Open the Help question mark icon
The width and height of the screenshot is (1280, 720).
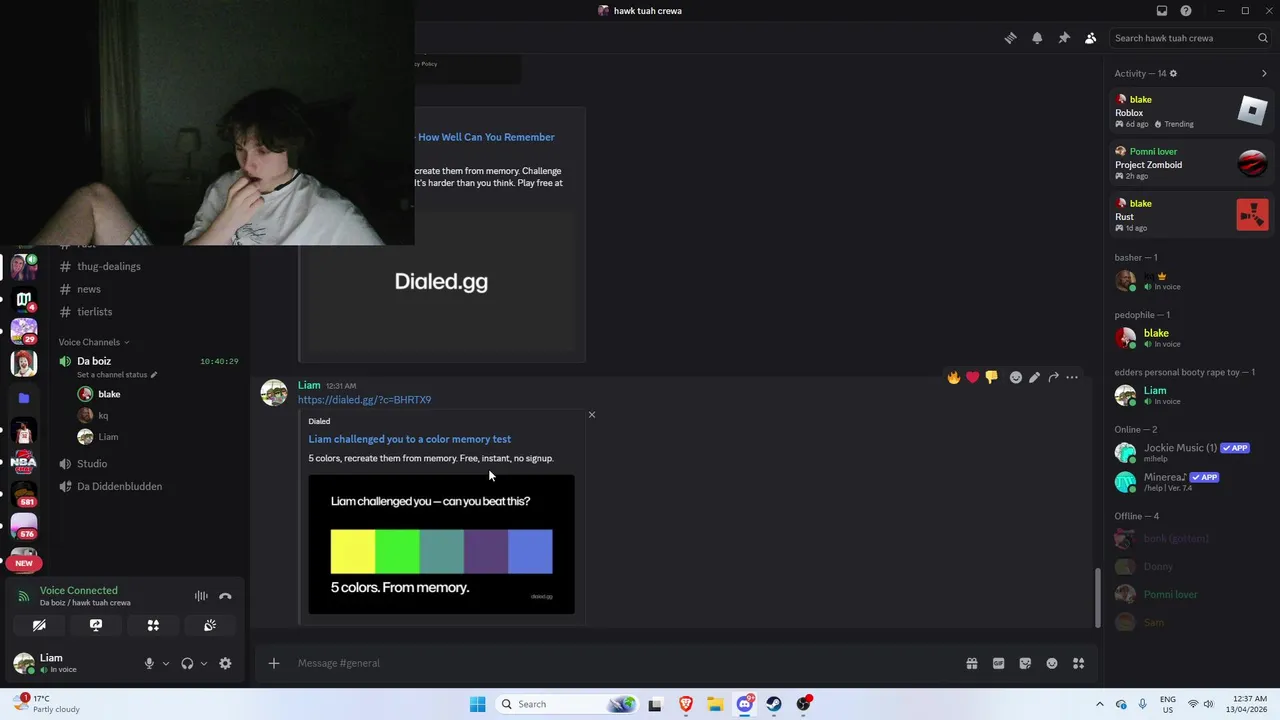point(1186,11)
